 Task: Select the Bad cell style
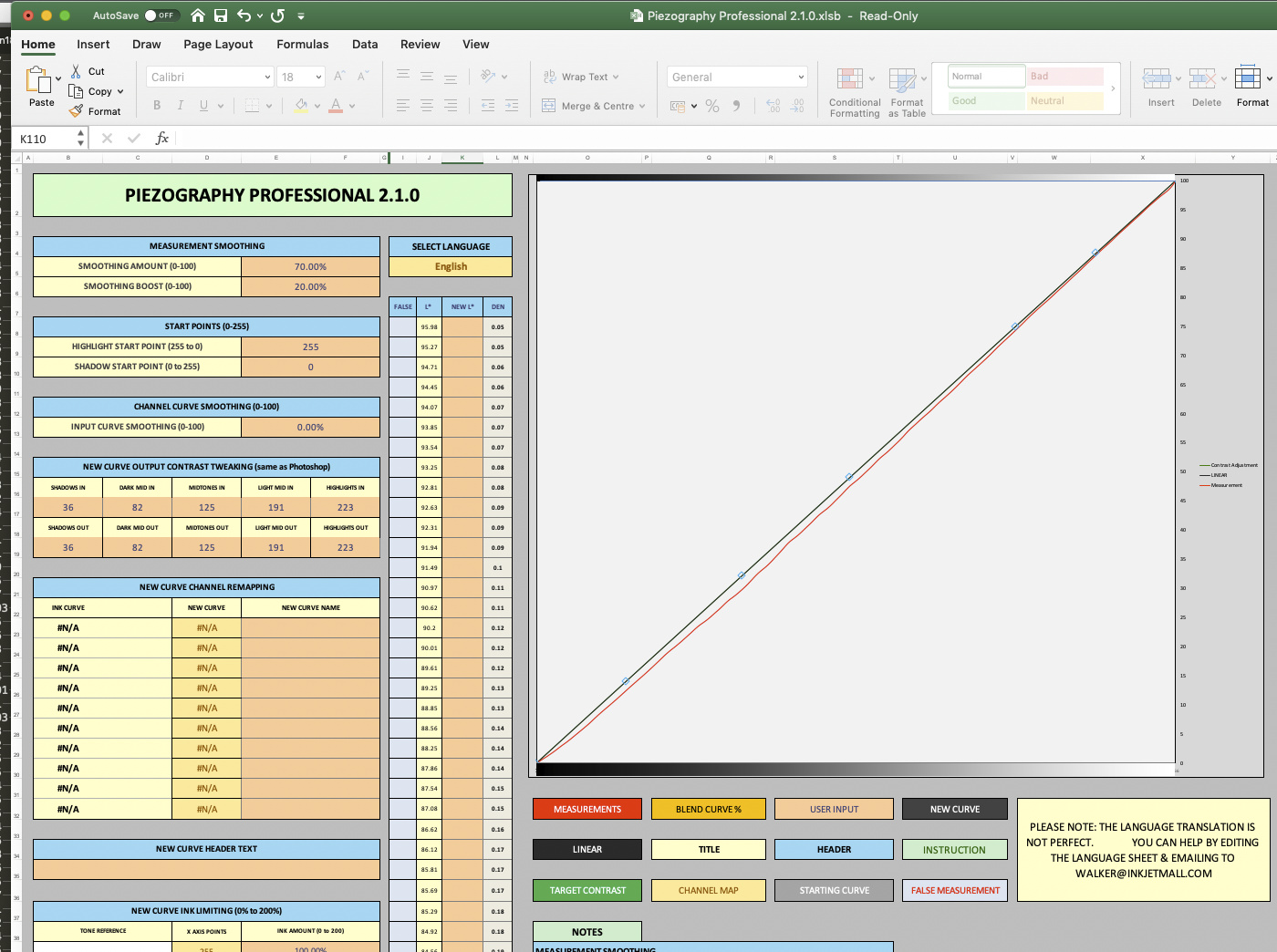[1065, 76]
